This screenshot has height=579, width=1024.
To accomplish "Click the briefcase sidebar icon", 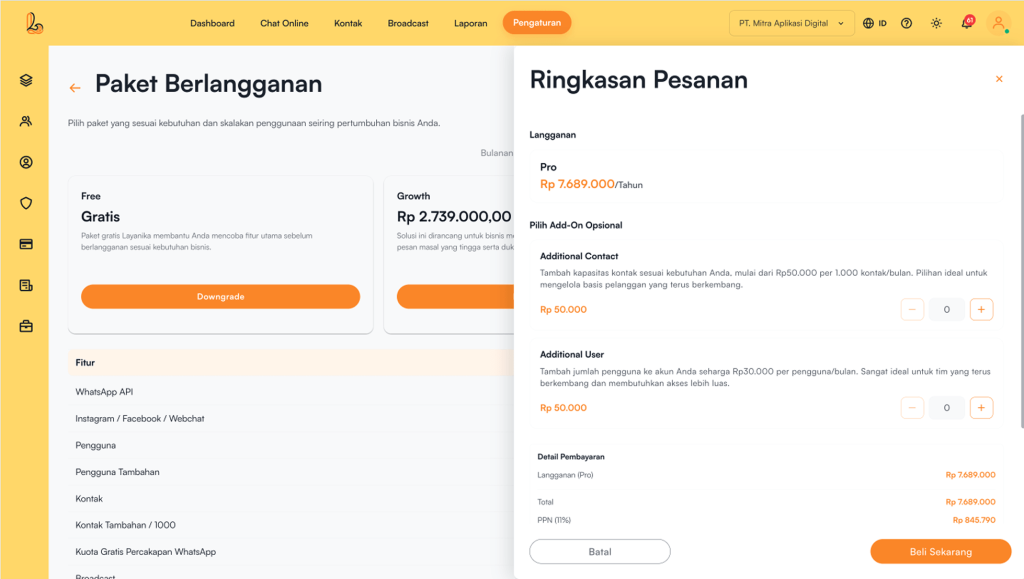I will pos(26,326).
